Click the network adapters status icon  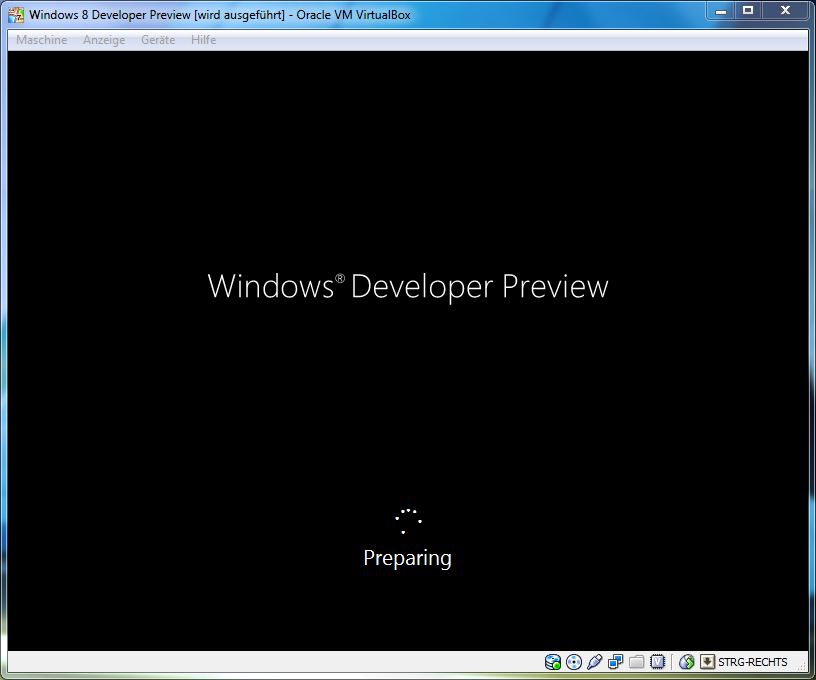615,662
